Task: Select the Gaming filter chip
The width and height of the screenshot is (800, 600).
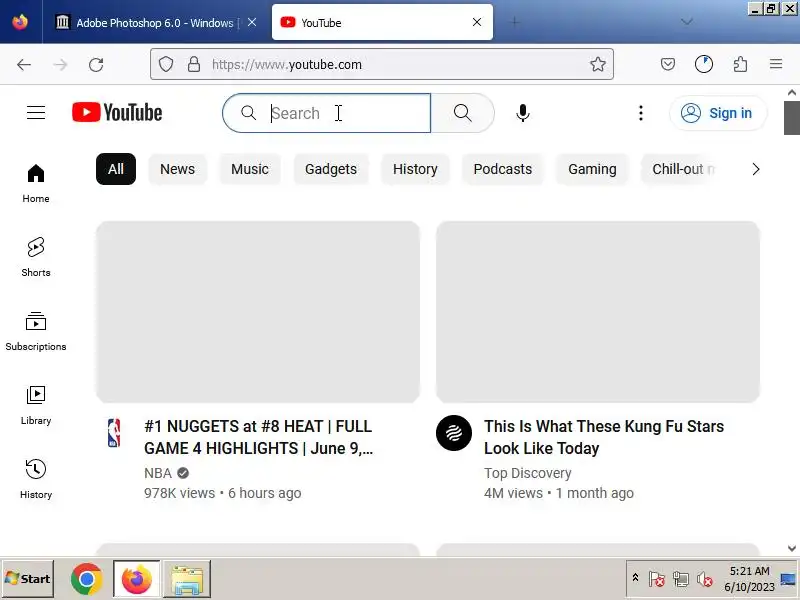Action: click(x=592, y=169)
